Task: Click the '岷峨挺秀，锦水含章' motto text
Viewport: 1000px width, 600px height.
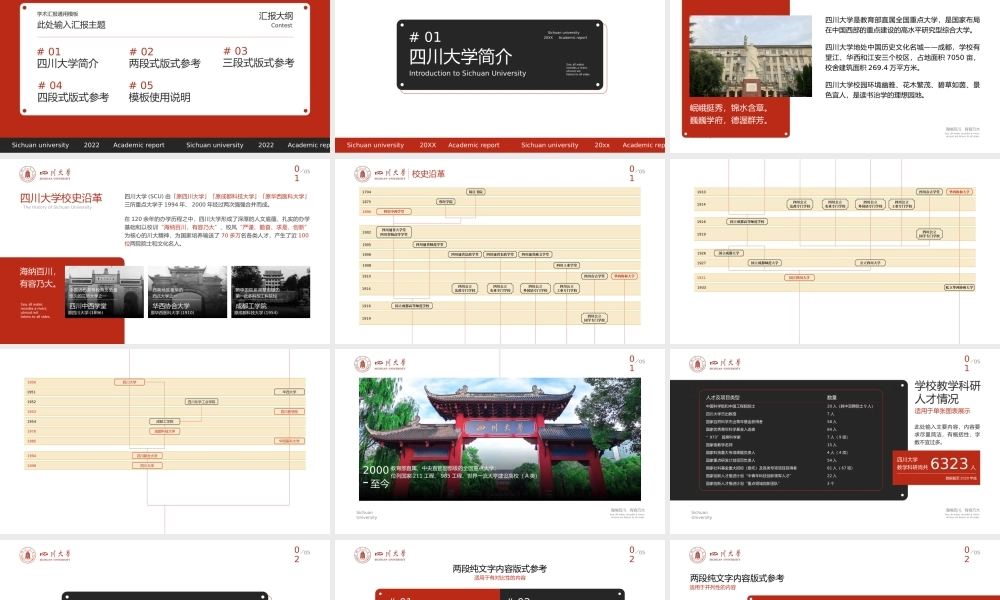Action: click(730, 108)
